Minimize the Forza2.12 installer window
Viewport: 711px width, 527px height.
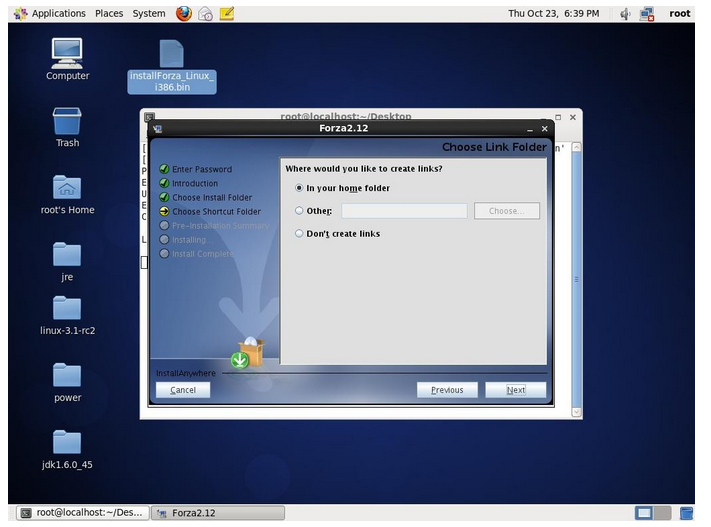530,129
